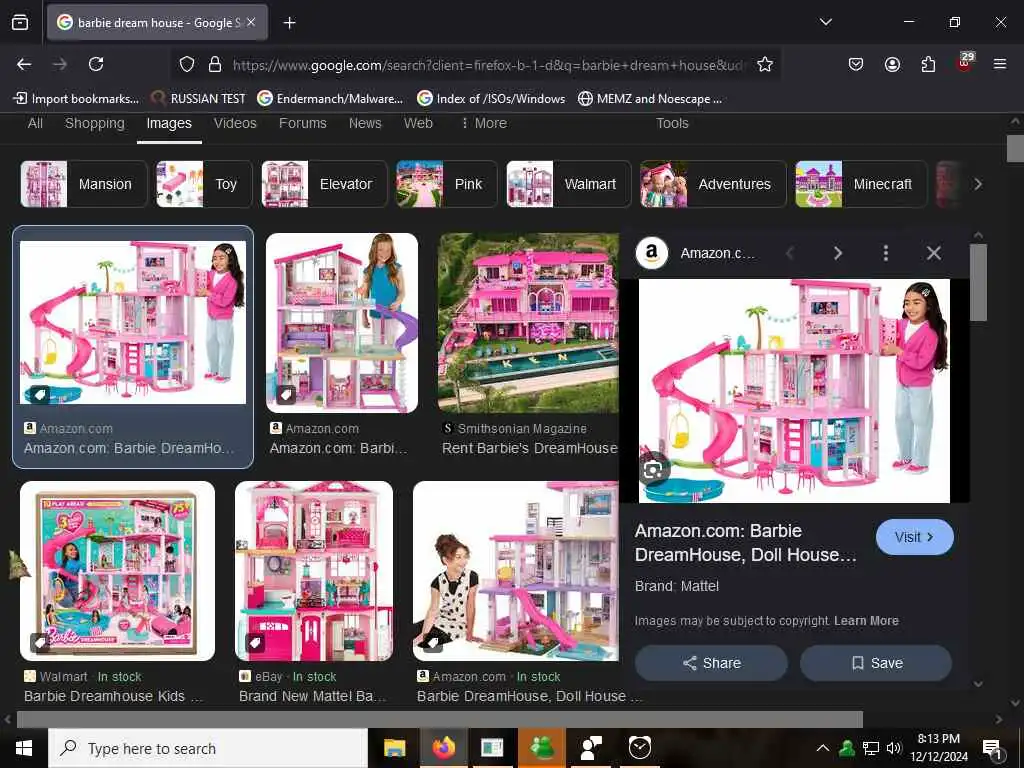Bookmark this page with star icon
This screenshot has height=768, width=1024.
pyautogui.click(x=765, y=64)
